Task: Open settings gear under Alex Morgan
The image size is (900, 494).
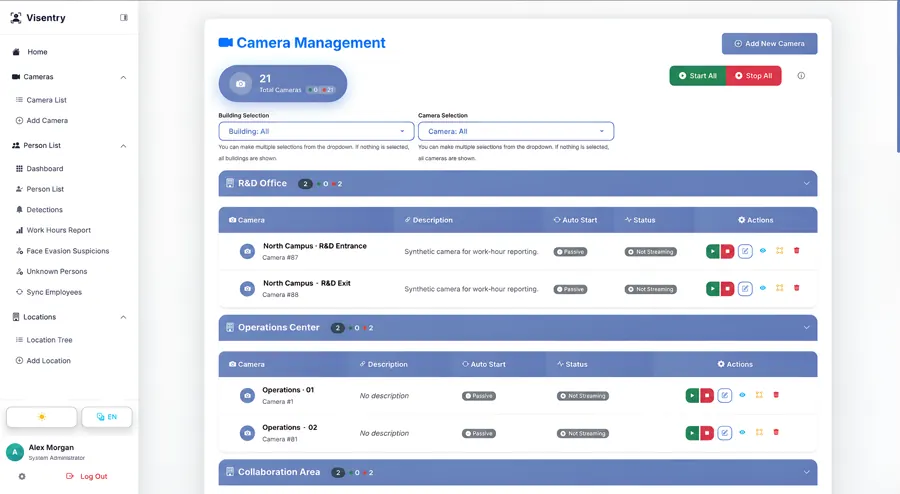Action: click(x=22, y=476)
